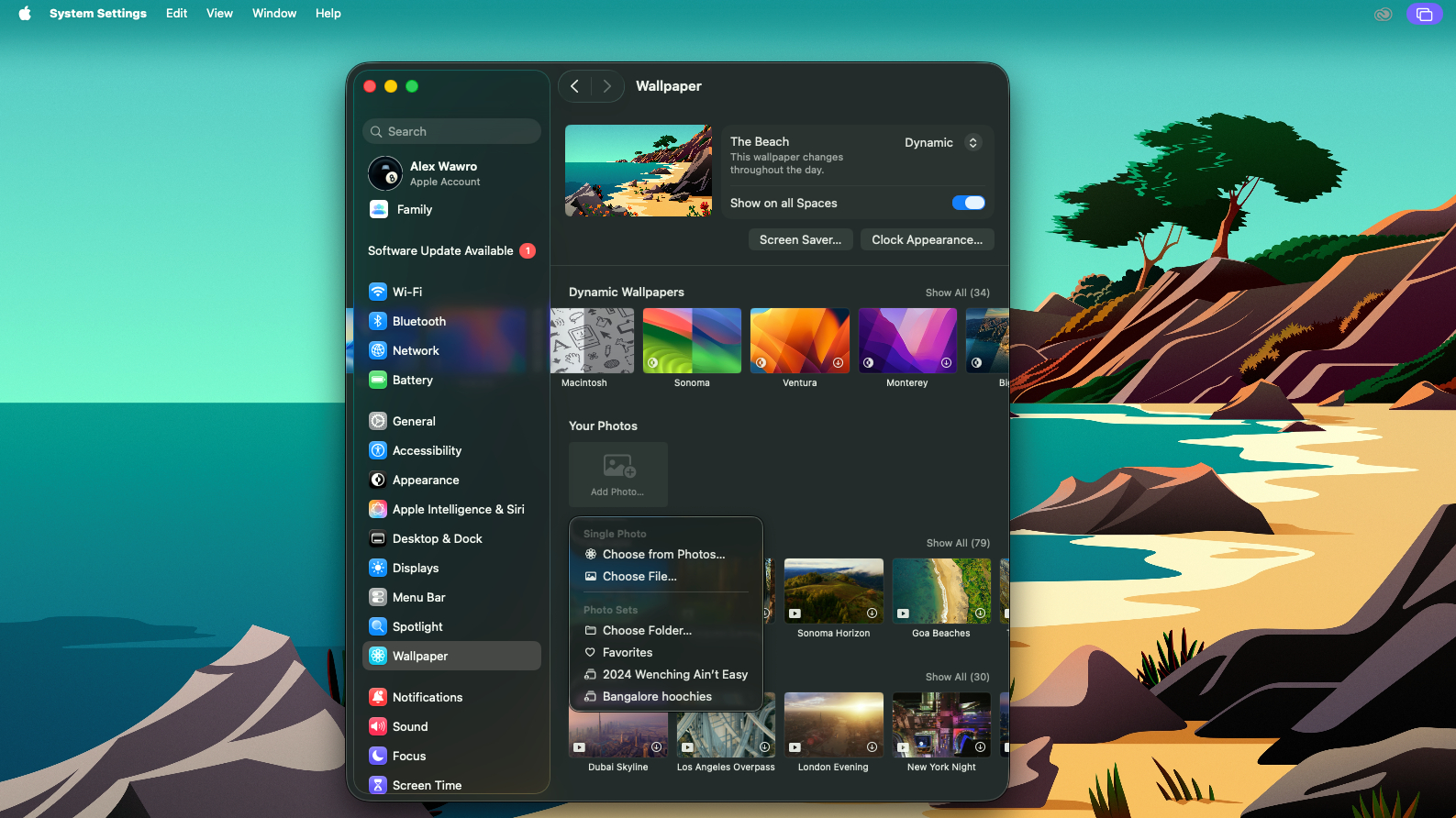Choose 'Choose from Photos...' in the popup menu
Viewport: 1456px width, 818px height.
(x=666, y=554)
